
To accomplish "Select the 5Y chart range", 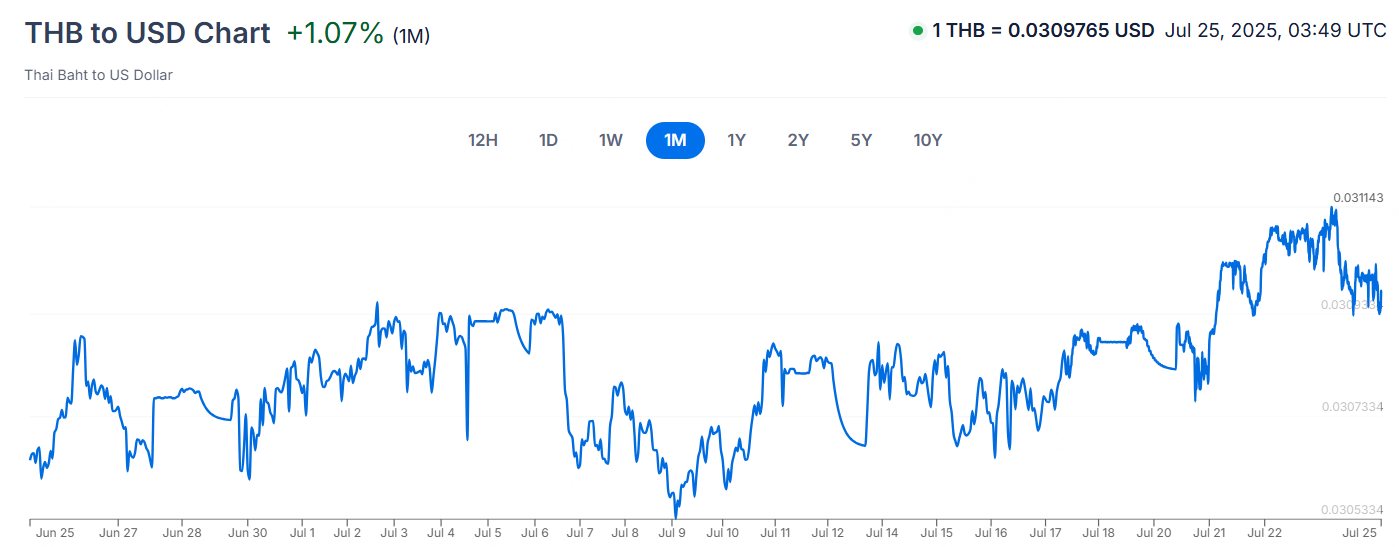I will 861,140.
